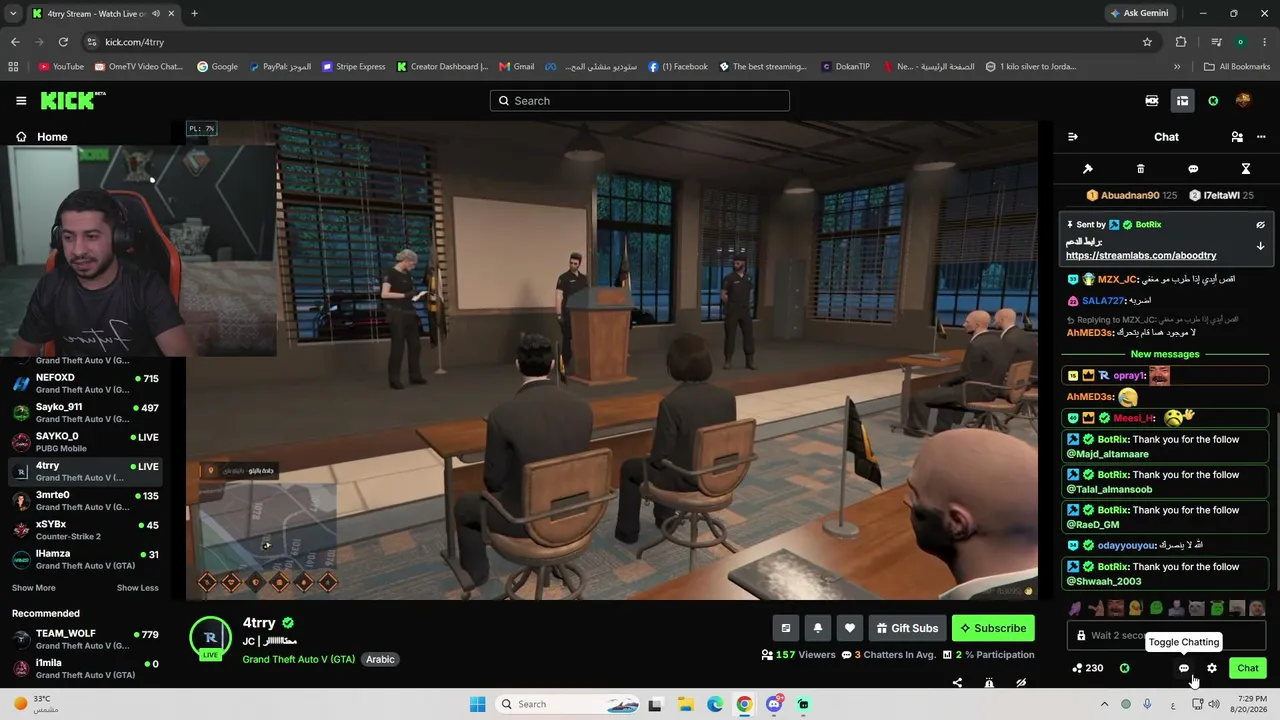Click the Arabic language tag
This screenshot has height=720, width=1280.
point(380,660)
